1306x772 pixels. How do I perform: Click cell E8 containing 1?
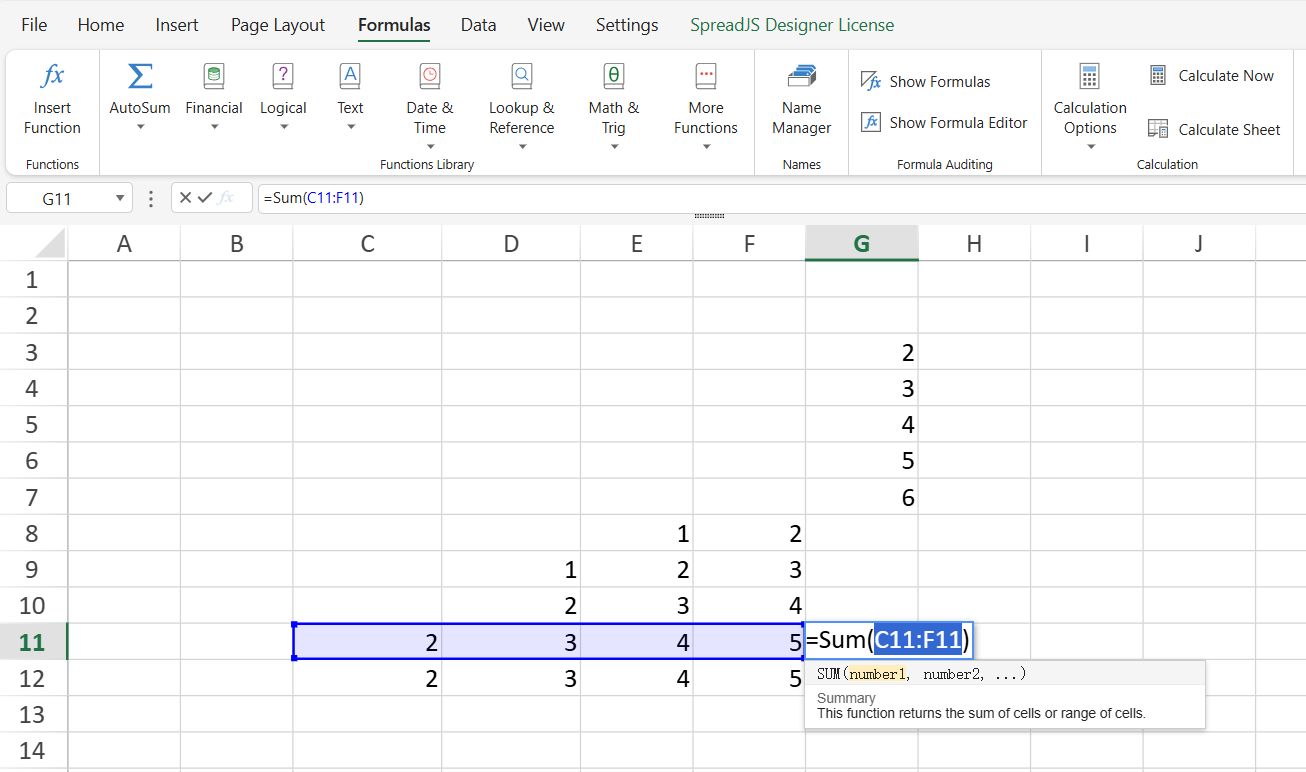[636, 533]
